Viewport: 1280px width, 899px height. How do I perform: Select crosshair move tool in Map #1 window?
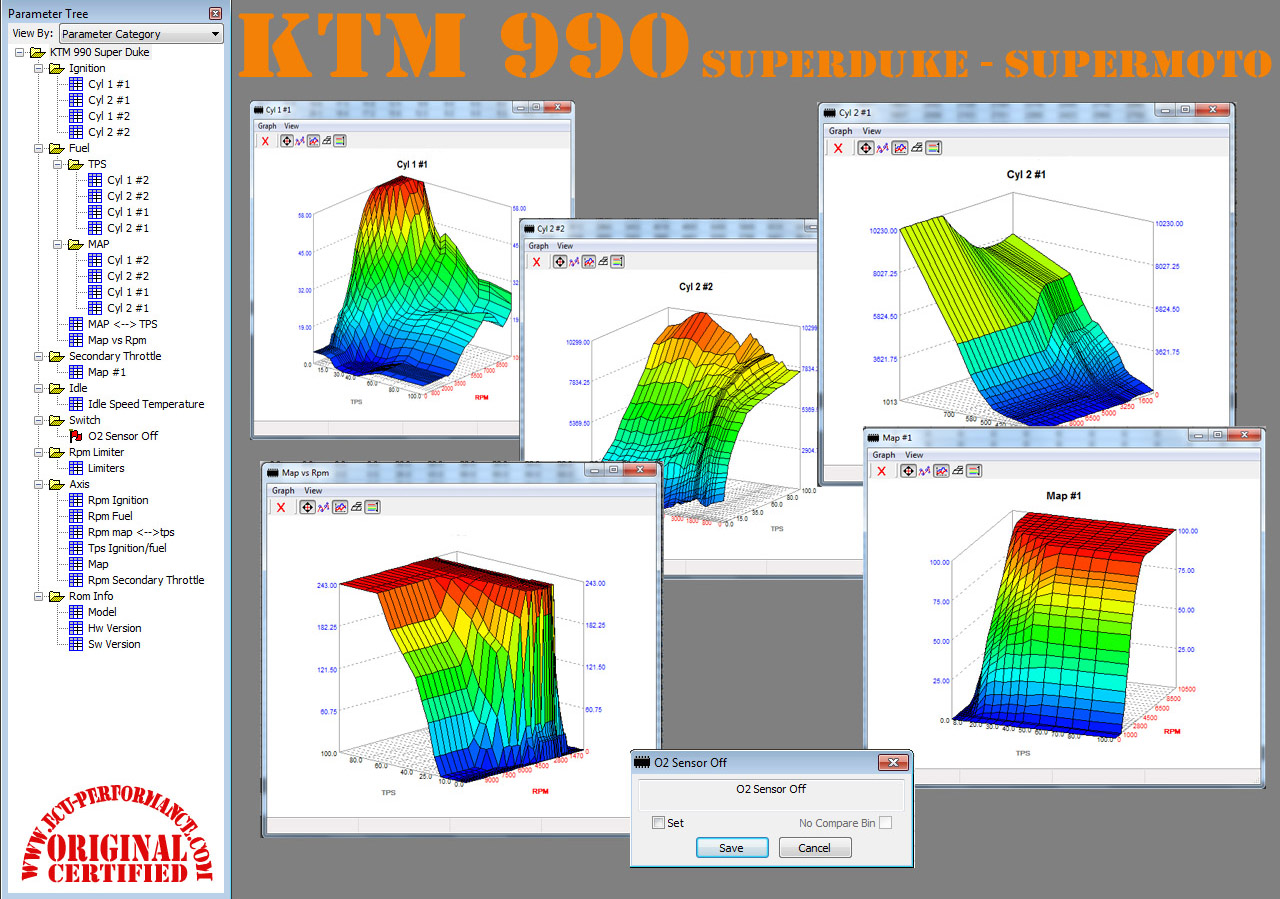(x=908, y=471)
